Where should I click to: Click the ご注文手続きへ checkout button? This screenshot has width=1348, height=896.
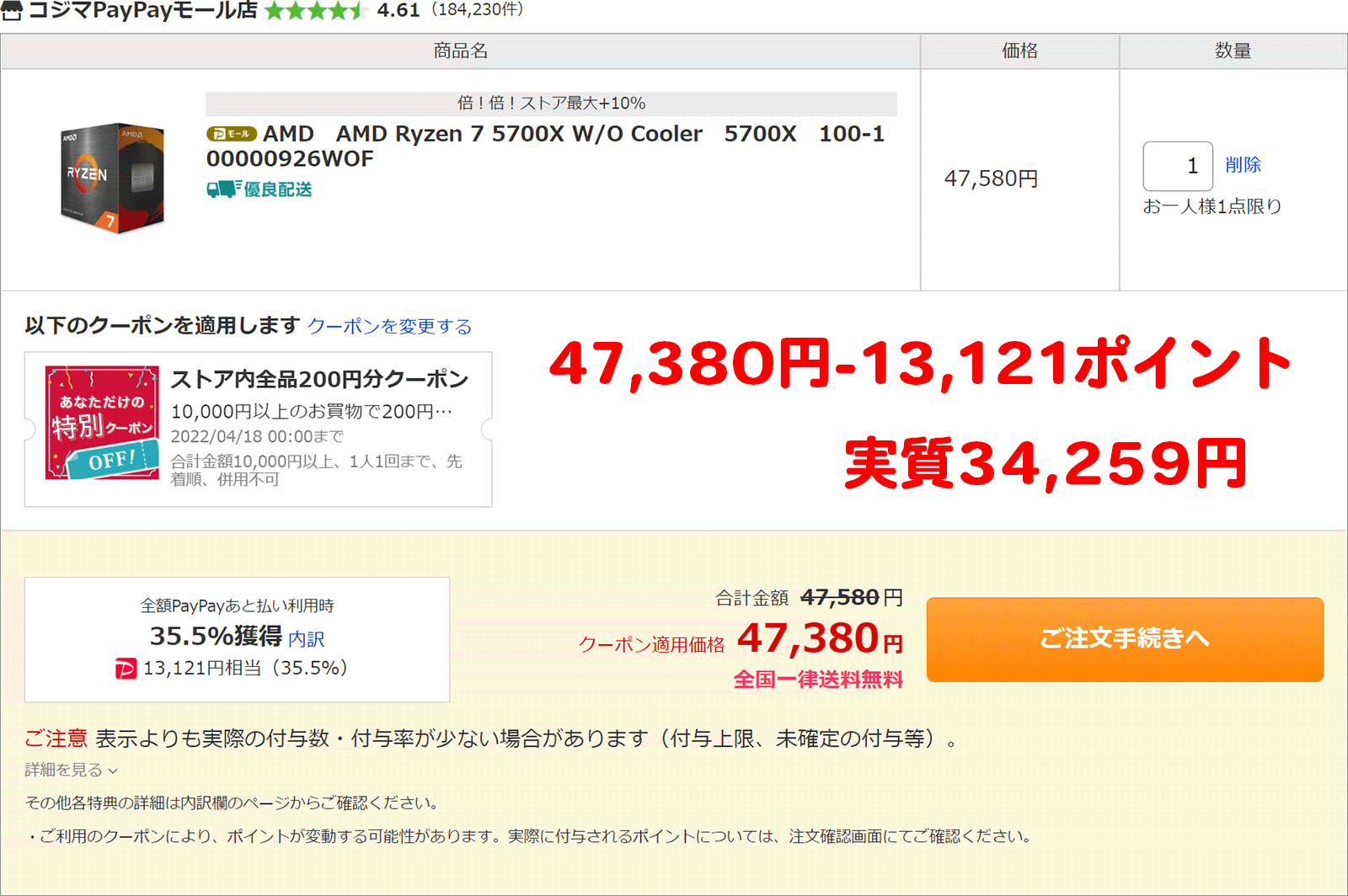tap(1124, 640)
